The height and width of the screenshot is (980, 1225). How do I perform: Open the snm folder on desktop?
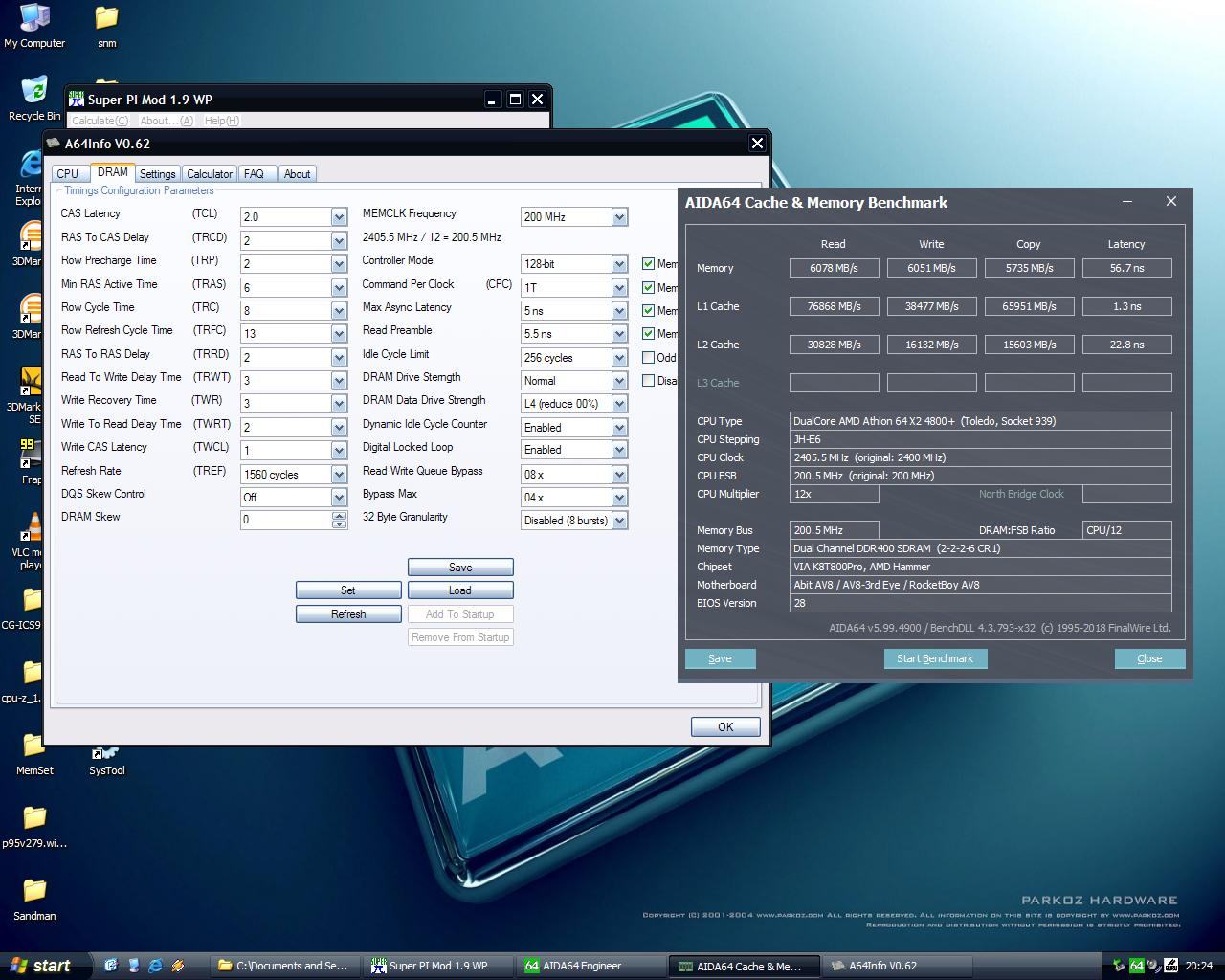[x=106, y=19]
